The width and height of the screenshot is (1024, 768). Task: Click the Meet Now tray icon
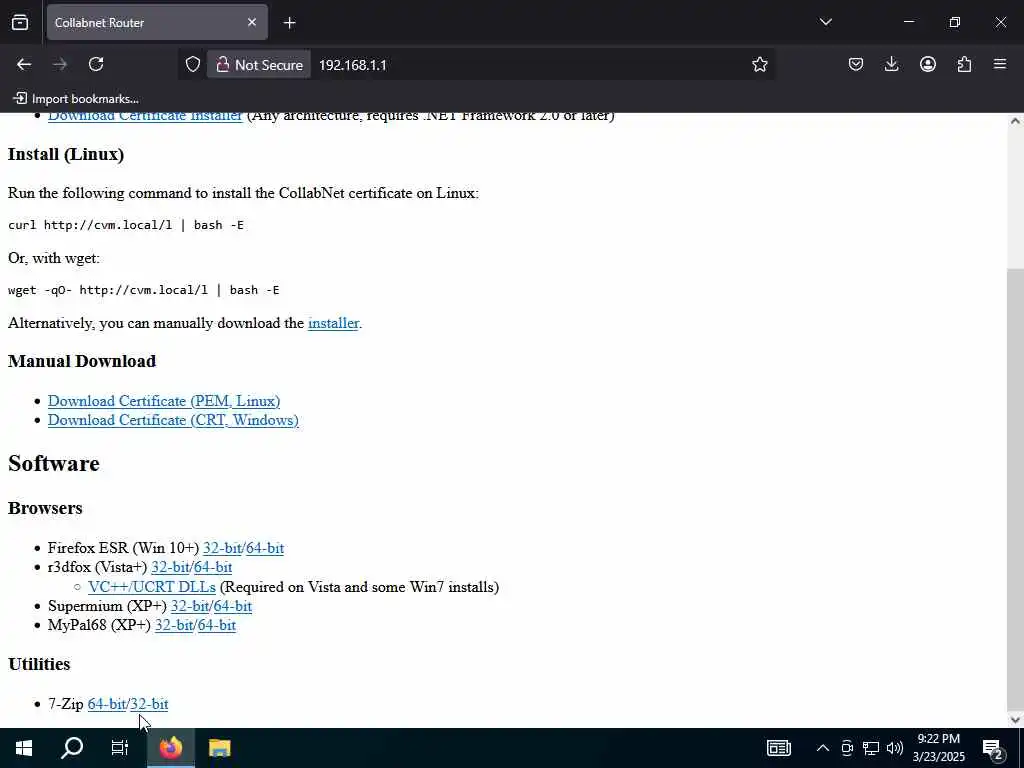(847, 748)
